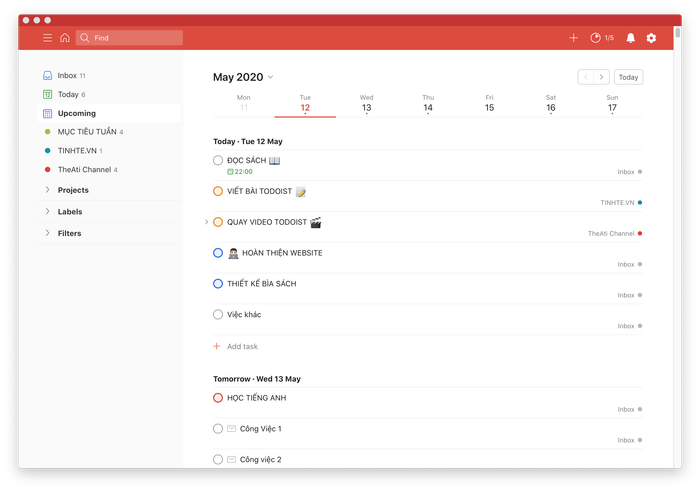Open settings gear icon
This screenshot has height=491, width=700.
[651, 38]
